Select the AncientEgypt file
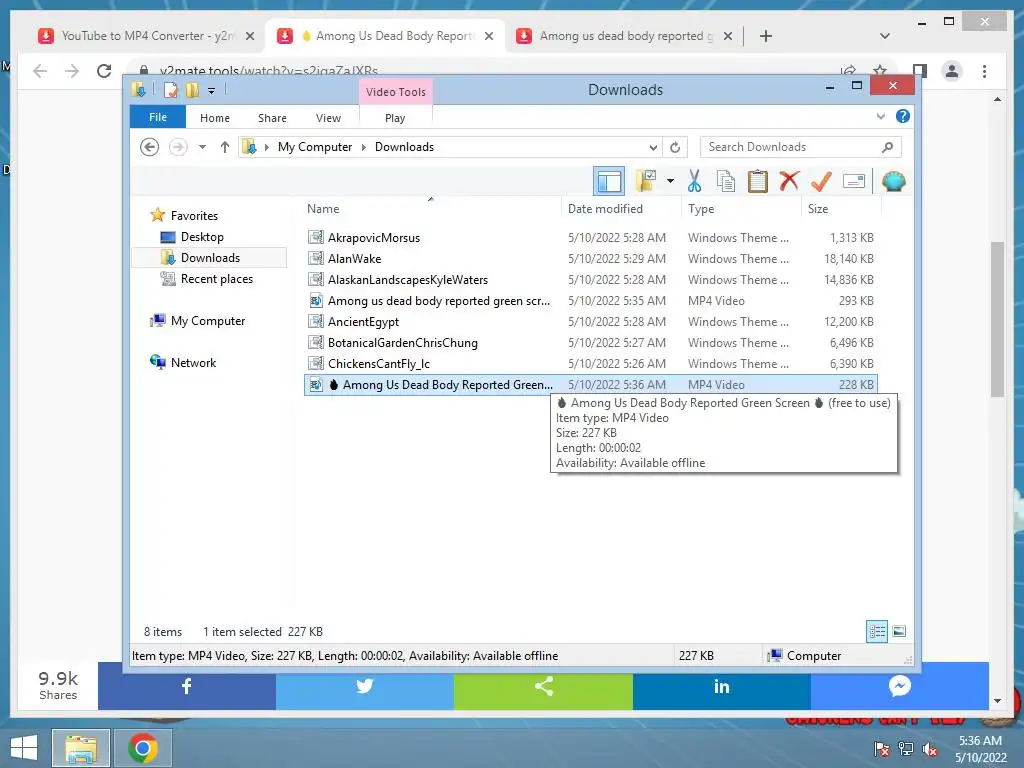 point(590,321)
